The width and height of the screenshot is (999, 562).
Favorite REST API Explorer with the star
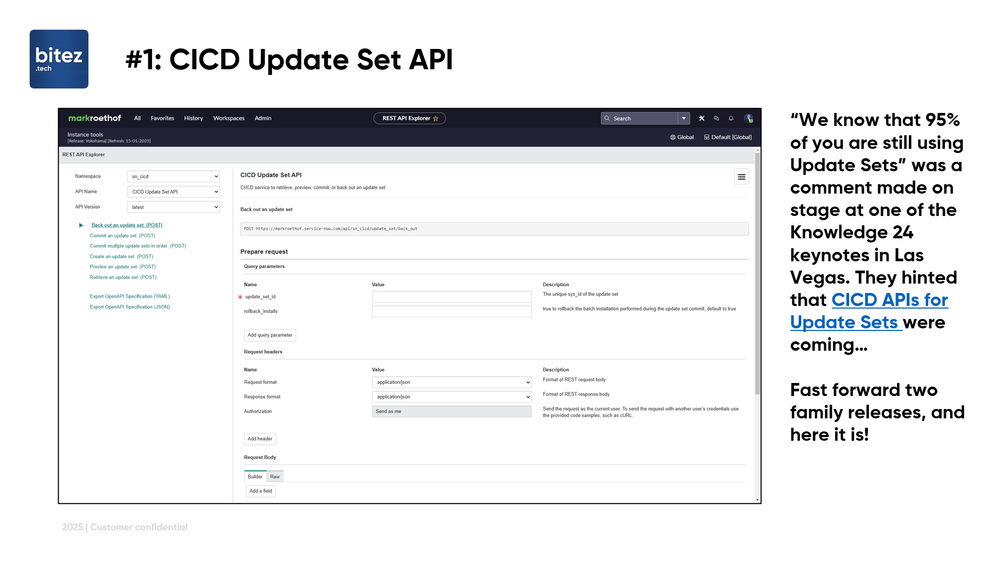(x=436, y=119)
